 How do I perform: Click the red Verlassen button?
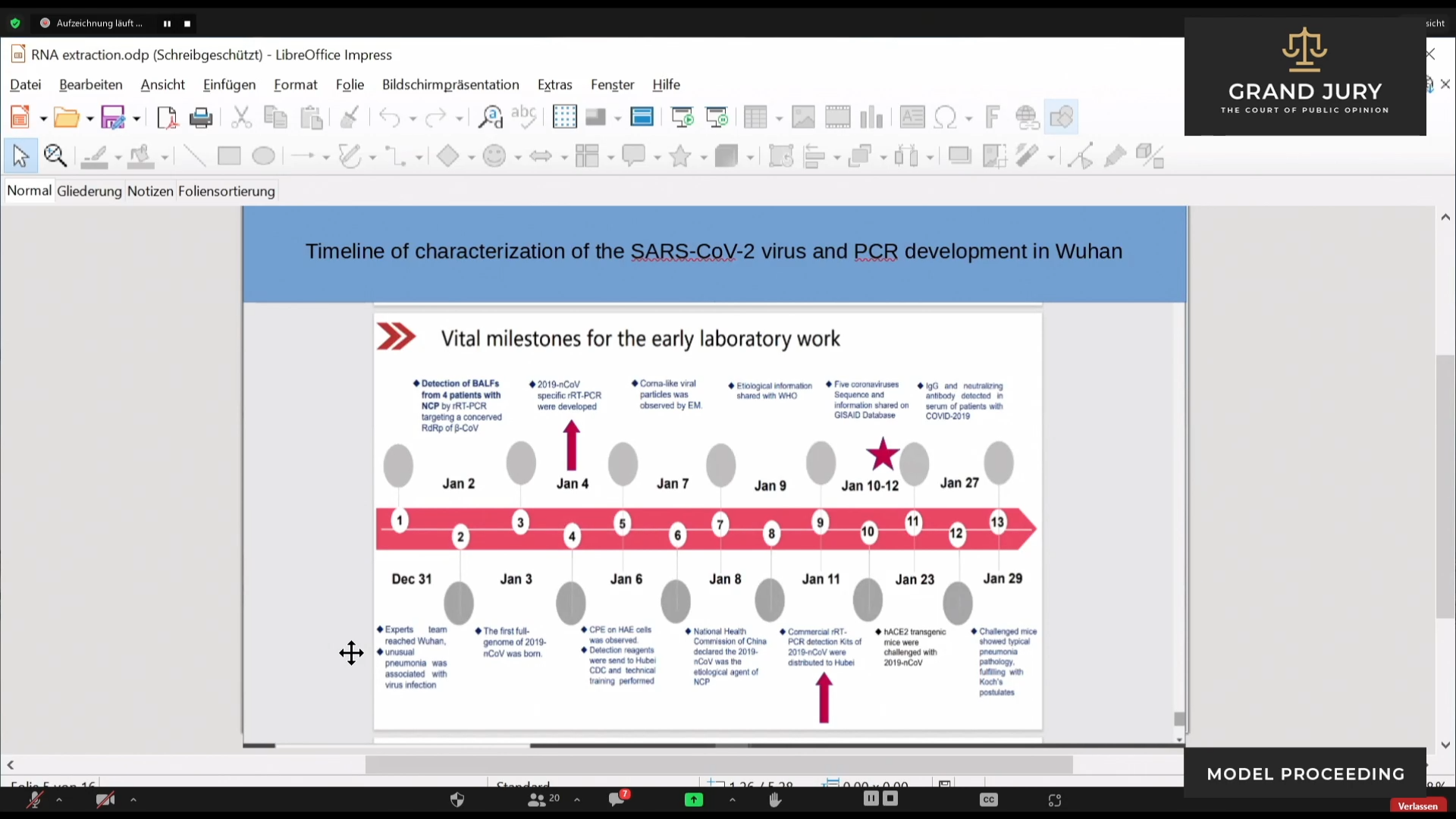point(1417,805)
